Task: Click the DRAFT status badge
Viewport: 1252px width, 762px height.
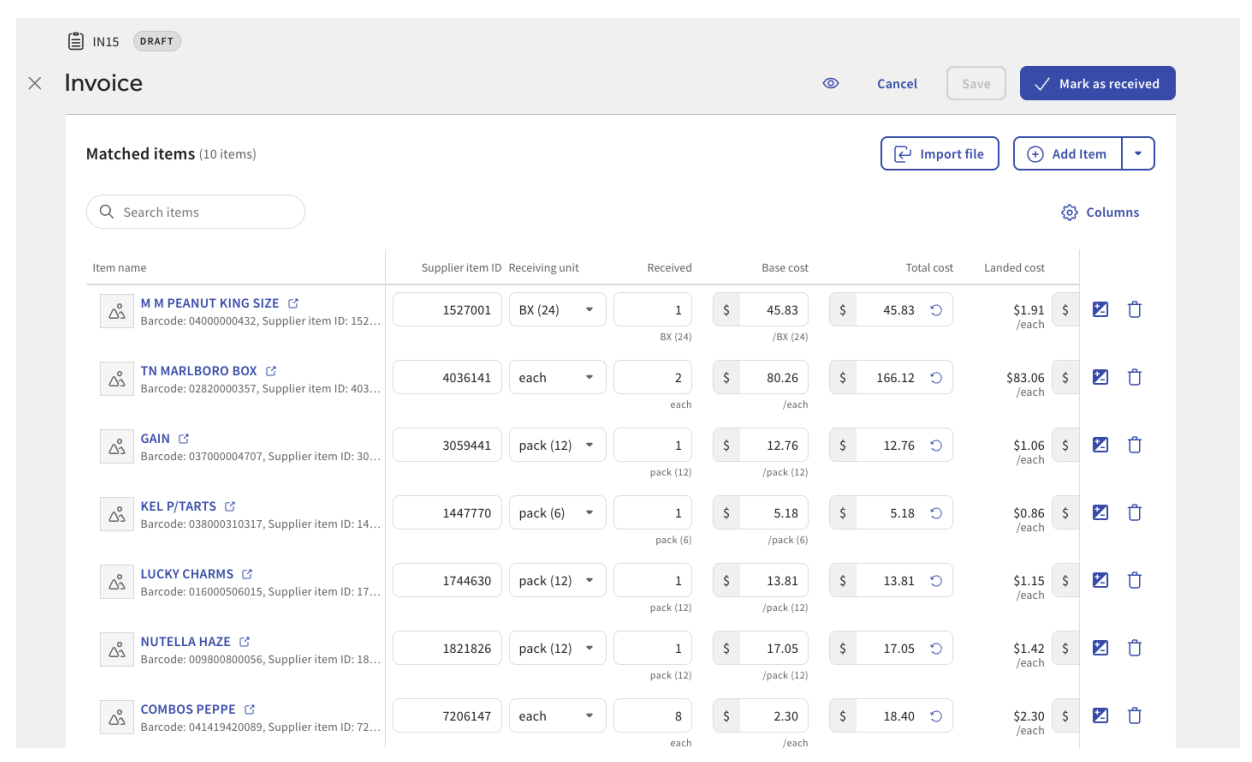Action: point(157,42)
